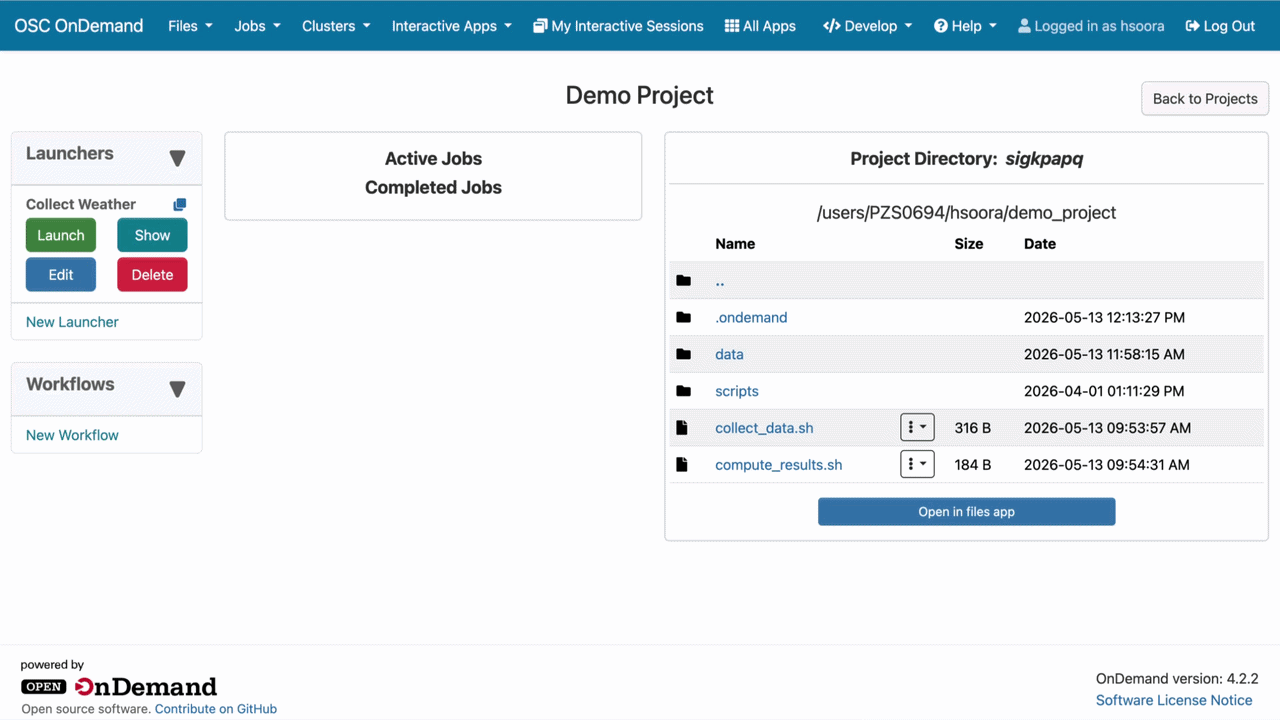Click the 316 B size value

pos(973,428)
